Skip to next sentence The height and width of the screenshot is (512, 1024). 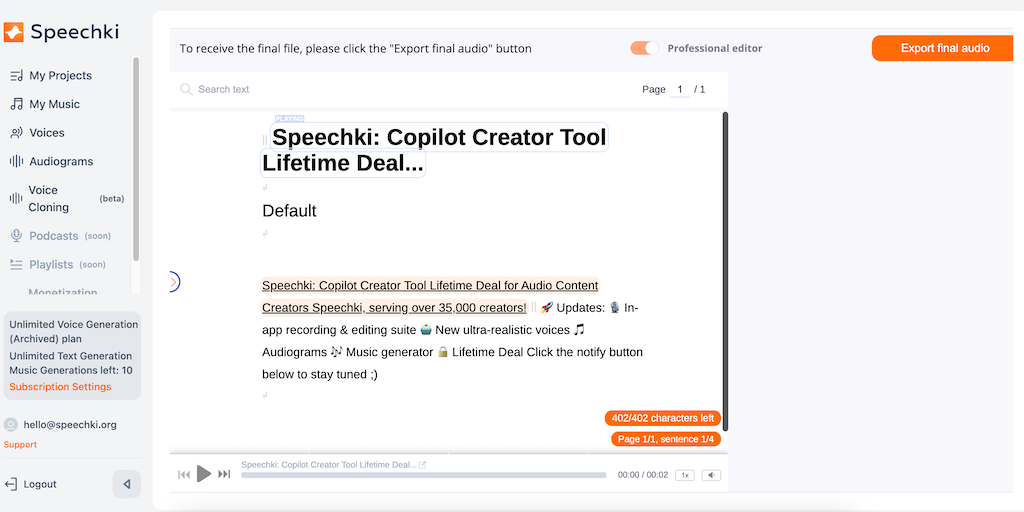(224, 475)
